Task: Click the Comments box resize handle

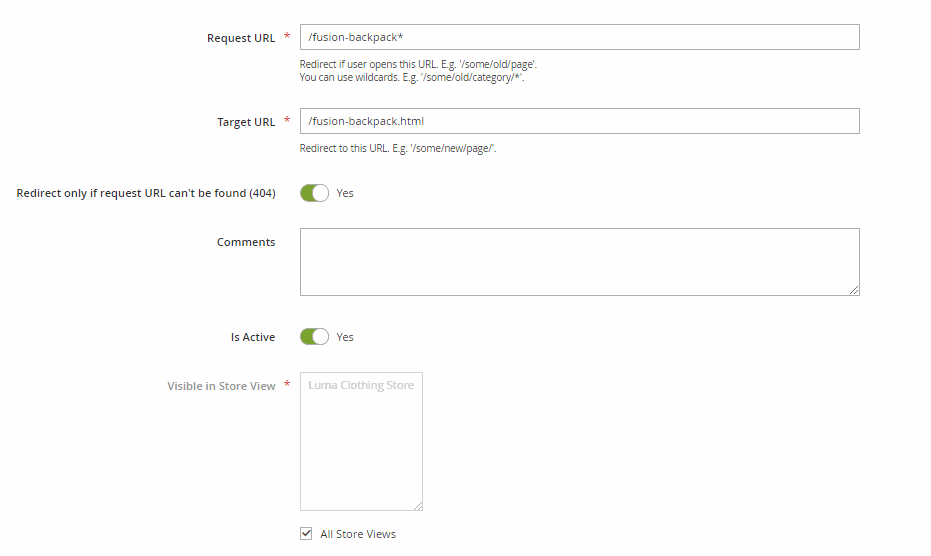Action: click(x=854, y=290)
